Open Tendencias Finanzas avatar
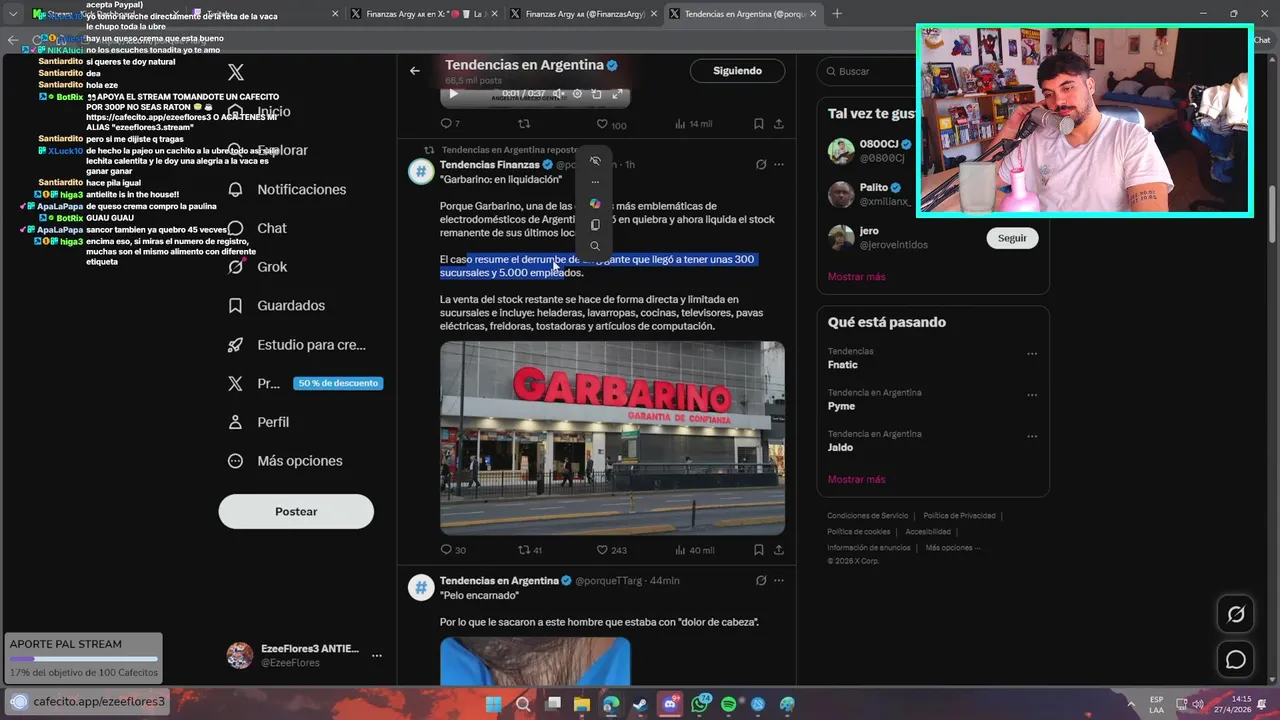The image size is (1280, 720). click(421, 170)
